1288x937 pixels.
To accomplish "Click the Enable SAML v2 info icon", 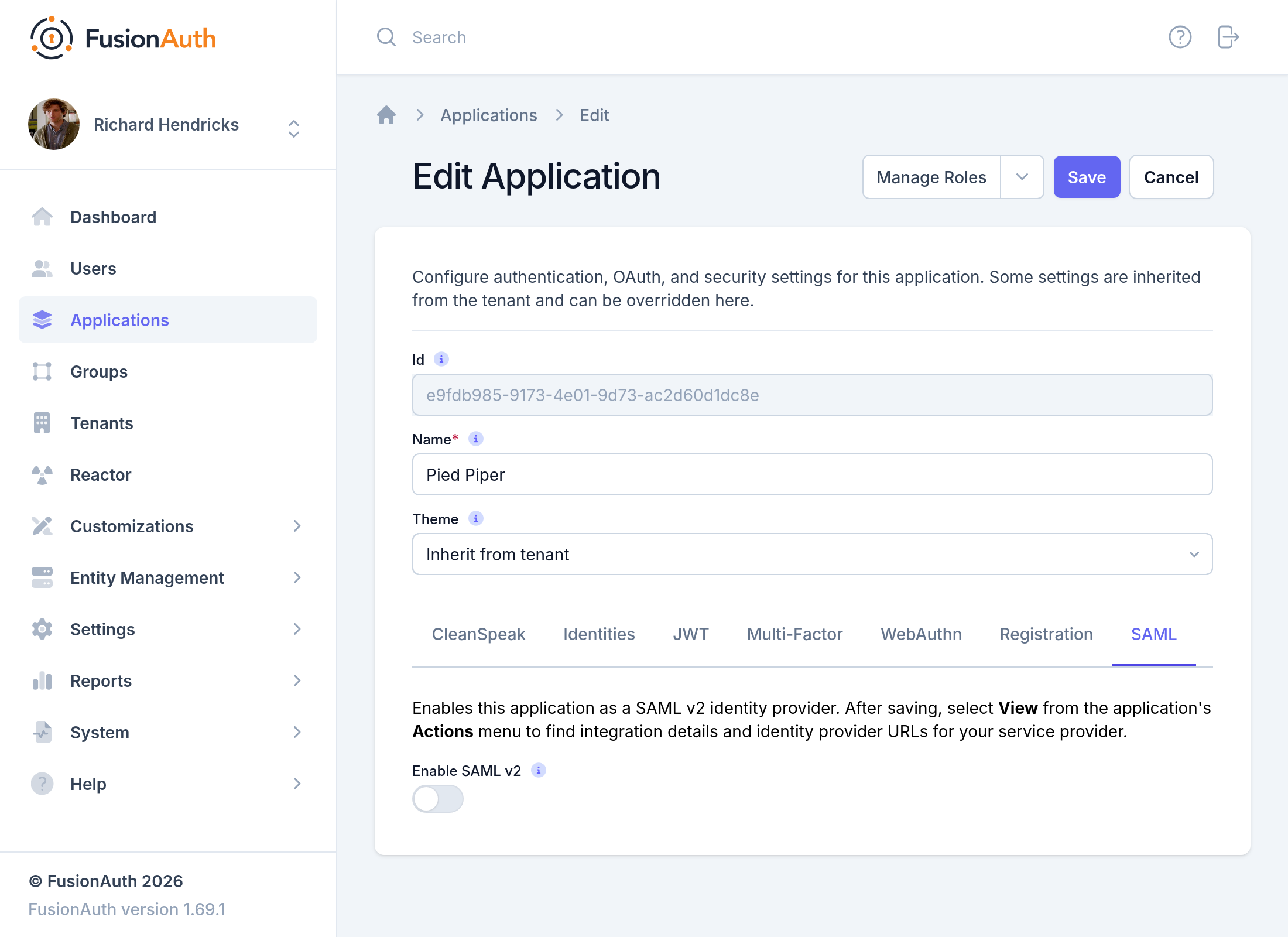I will tap(539, 770).
